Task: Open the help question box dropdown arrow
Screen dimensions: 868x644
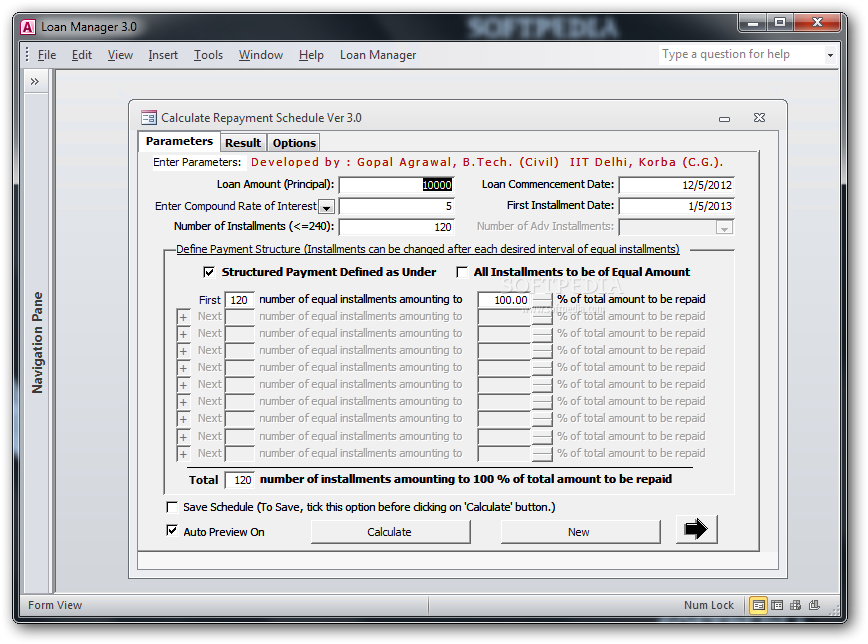Action: [x=830, y=55]
